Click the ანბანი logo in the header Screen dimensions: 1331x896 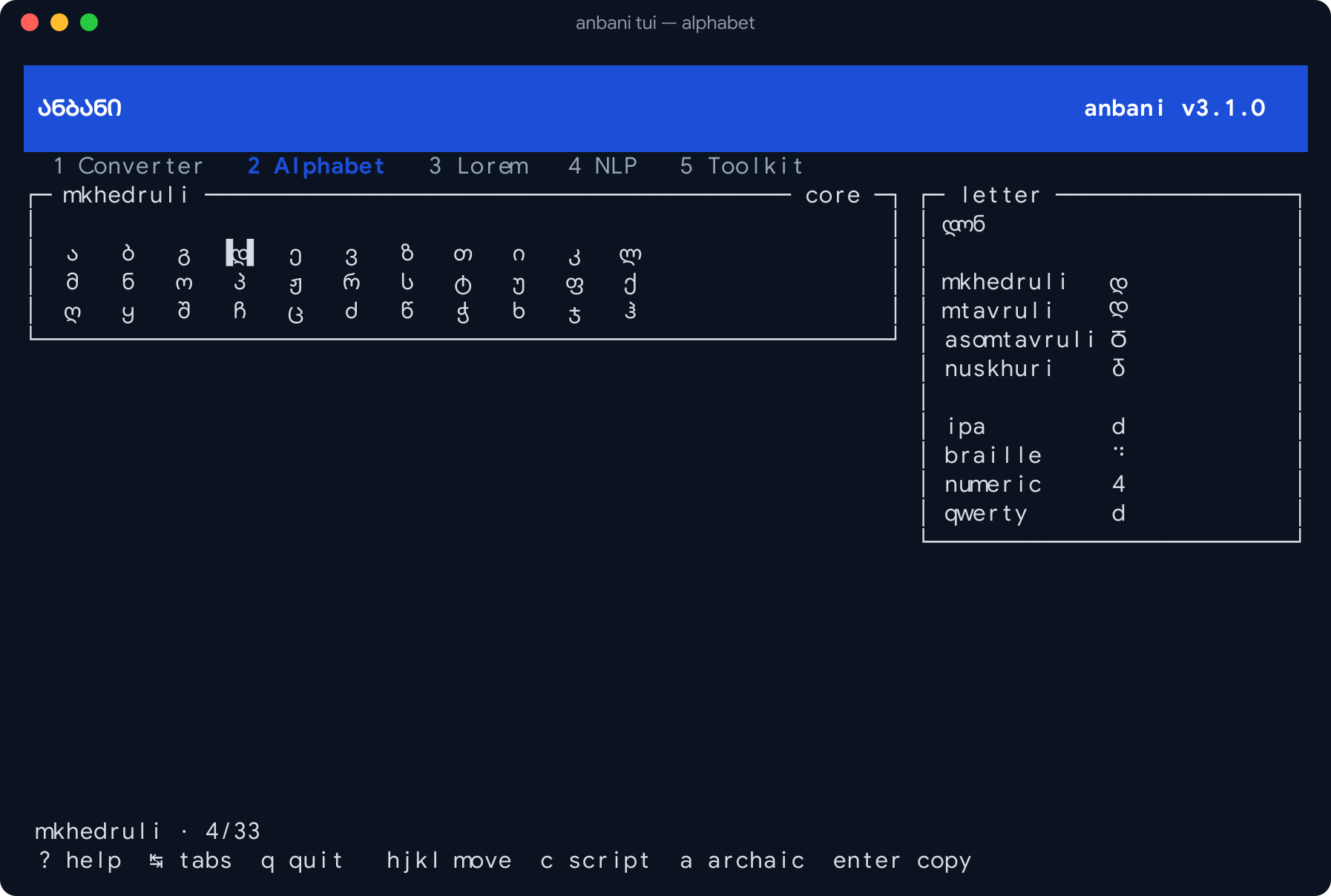pos(80,108)
